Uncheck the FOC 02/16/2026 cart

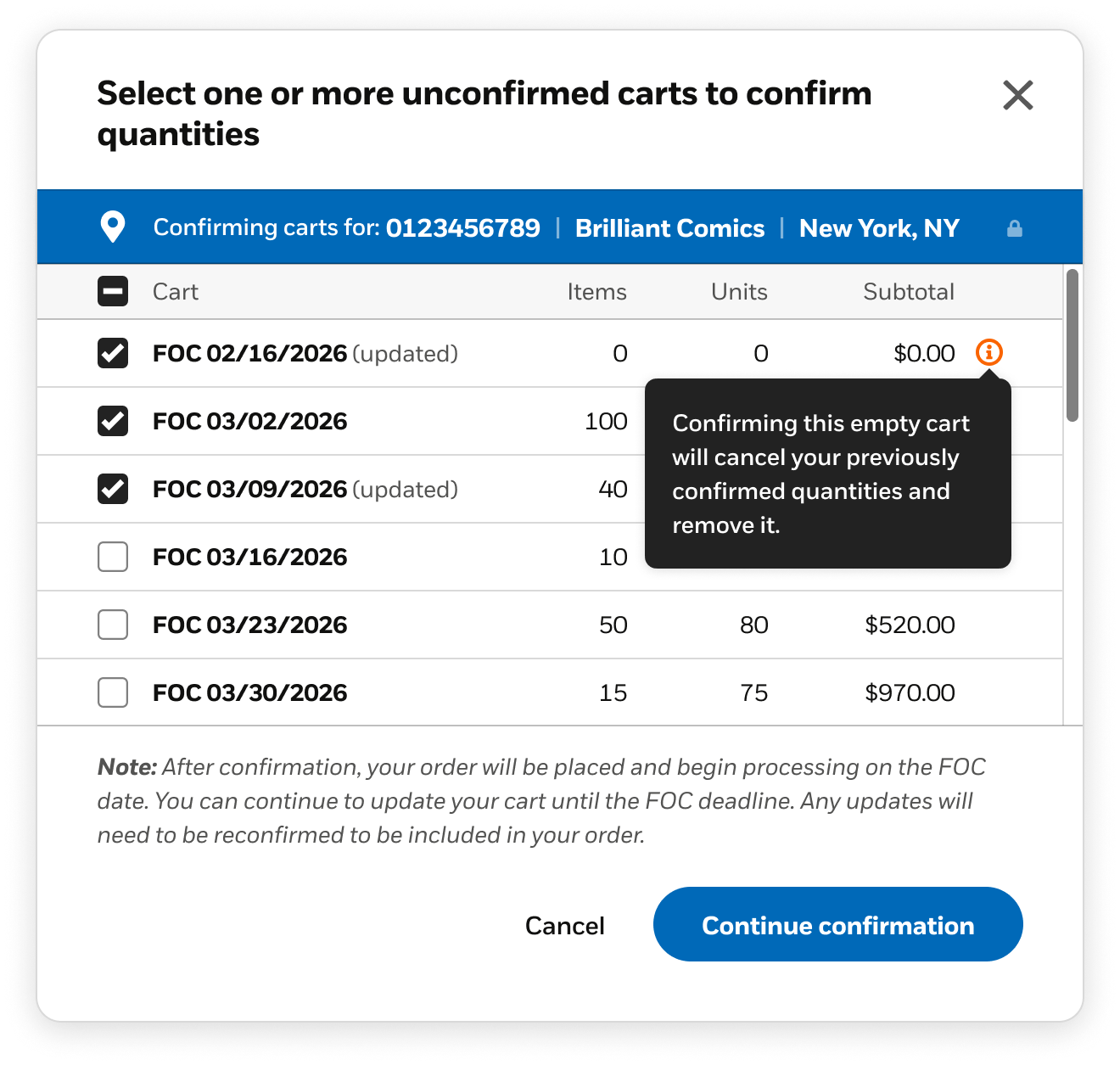(113, 353)
